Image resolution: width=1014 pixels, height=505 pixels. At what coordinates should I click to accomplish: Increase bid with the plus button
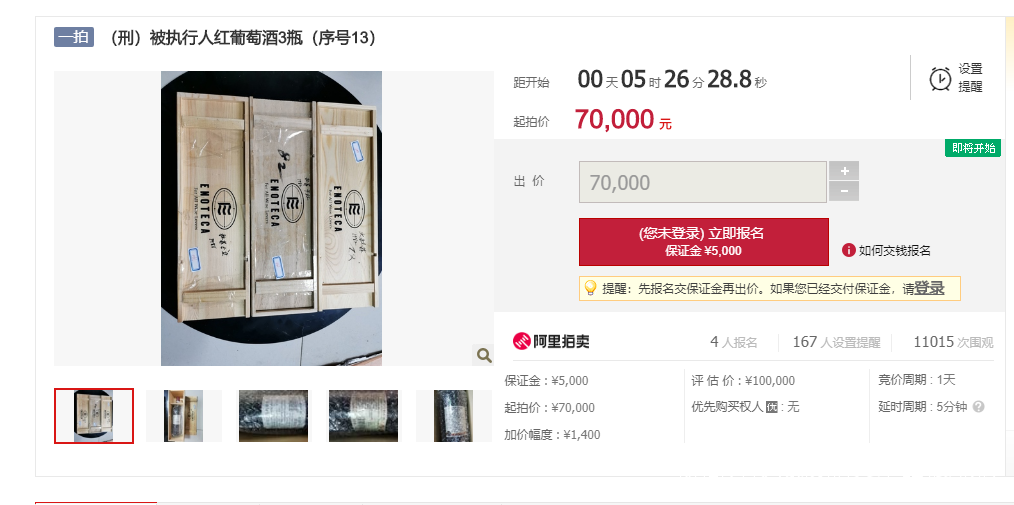(845, 171)
